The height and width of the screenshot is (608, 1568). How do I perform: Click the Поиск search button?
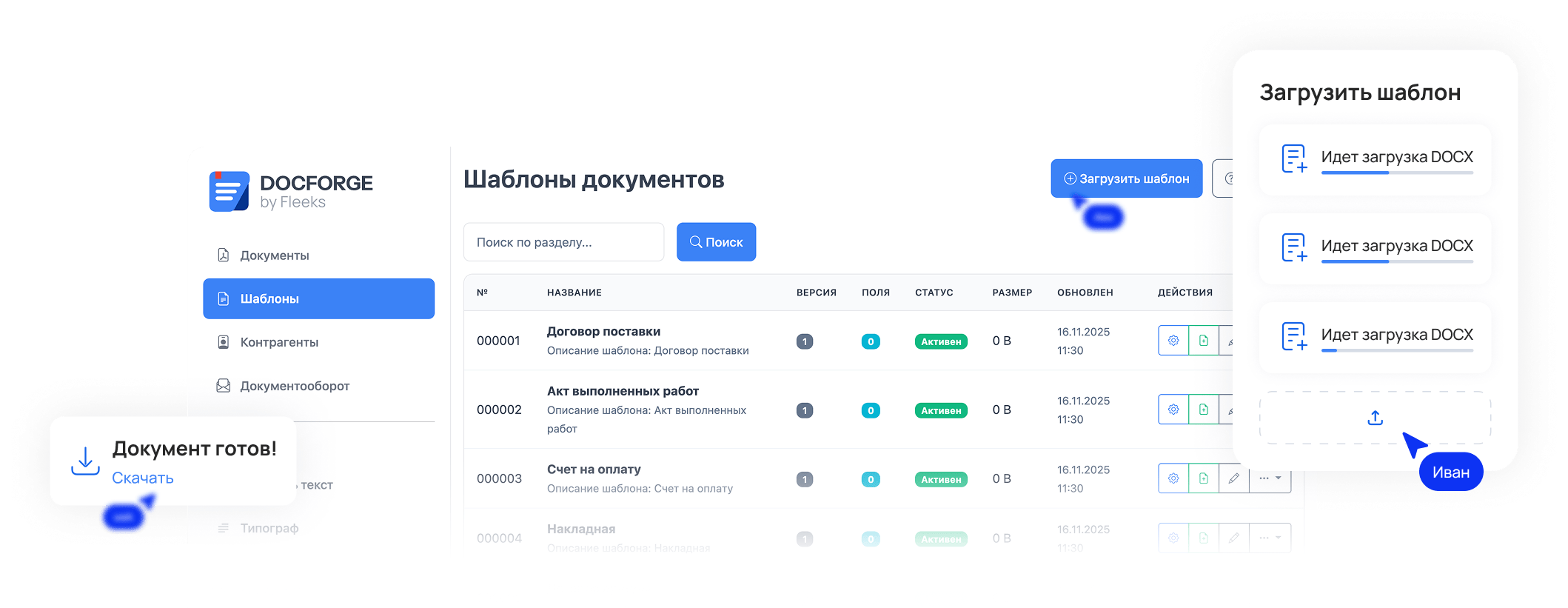coord(716,242)
